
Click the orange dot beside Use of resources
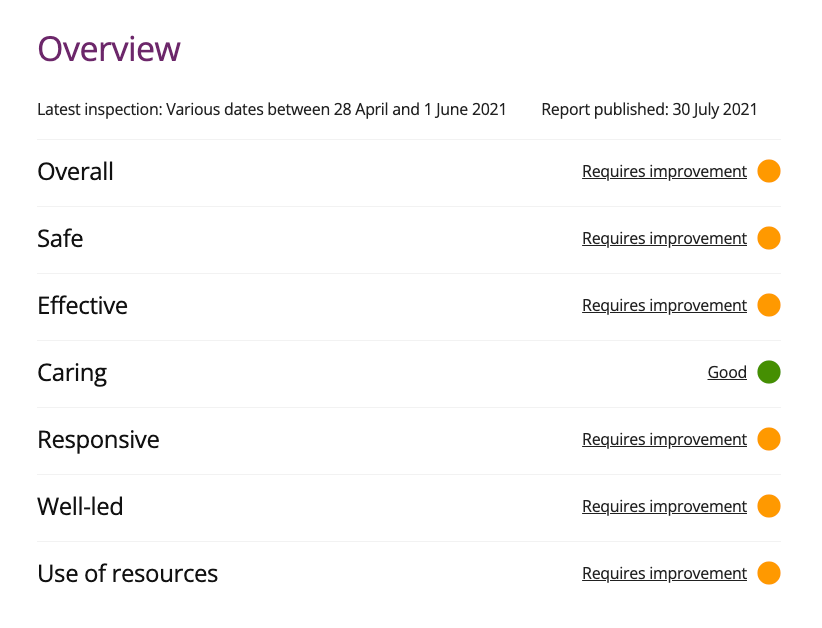768,573
